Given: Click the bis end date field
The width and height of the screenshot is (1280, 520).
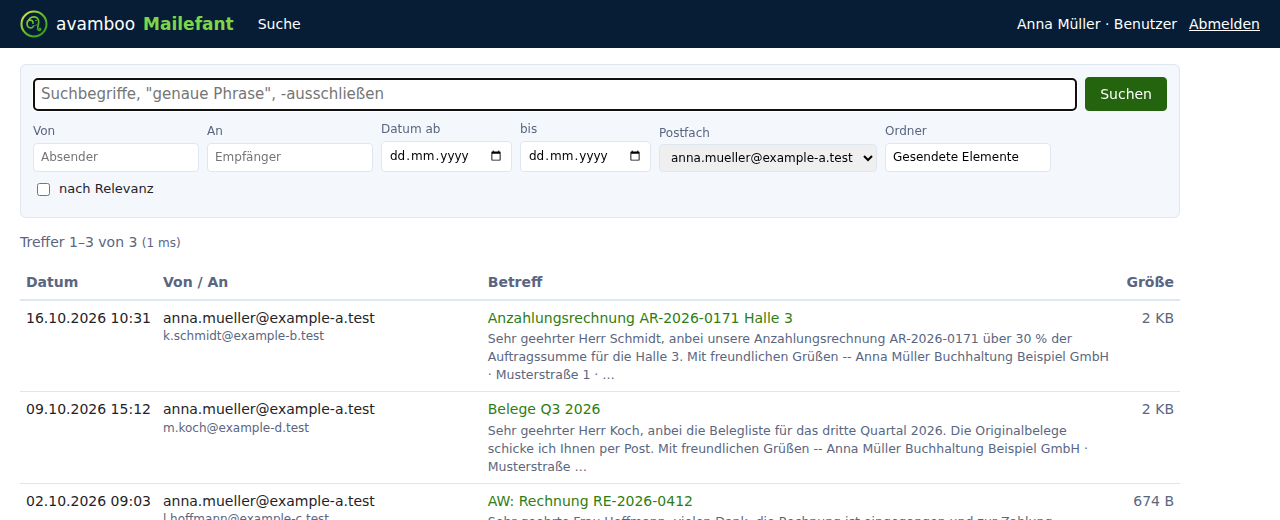Looking at the screenshot, I should click(x=585, y=156).
